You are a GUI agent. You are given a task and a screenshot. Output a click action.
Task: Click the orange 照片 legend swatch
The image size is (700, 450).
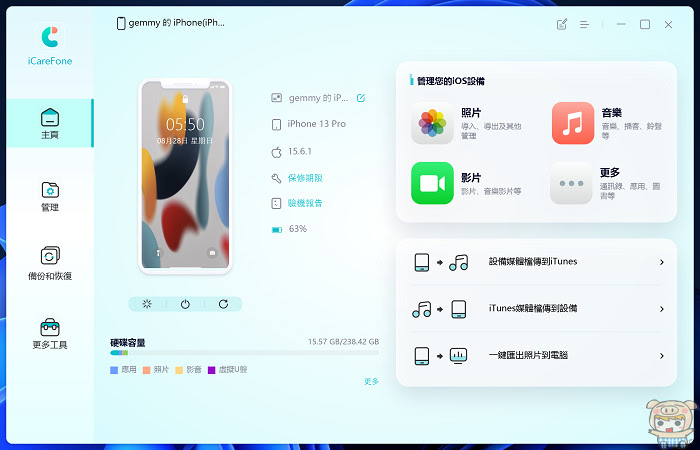tap(146, 370)
